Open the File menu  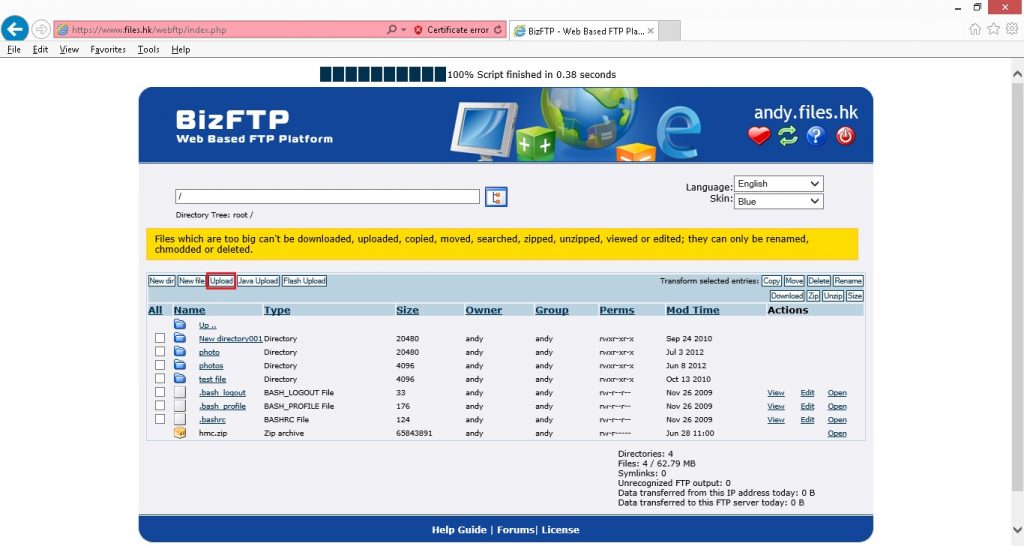click(x=14, y=50)
